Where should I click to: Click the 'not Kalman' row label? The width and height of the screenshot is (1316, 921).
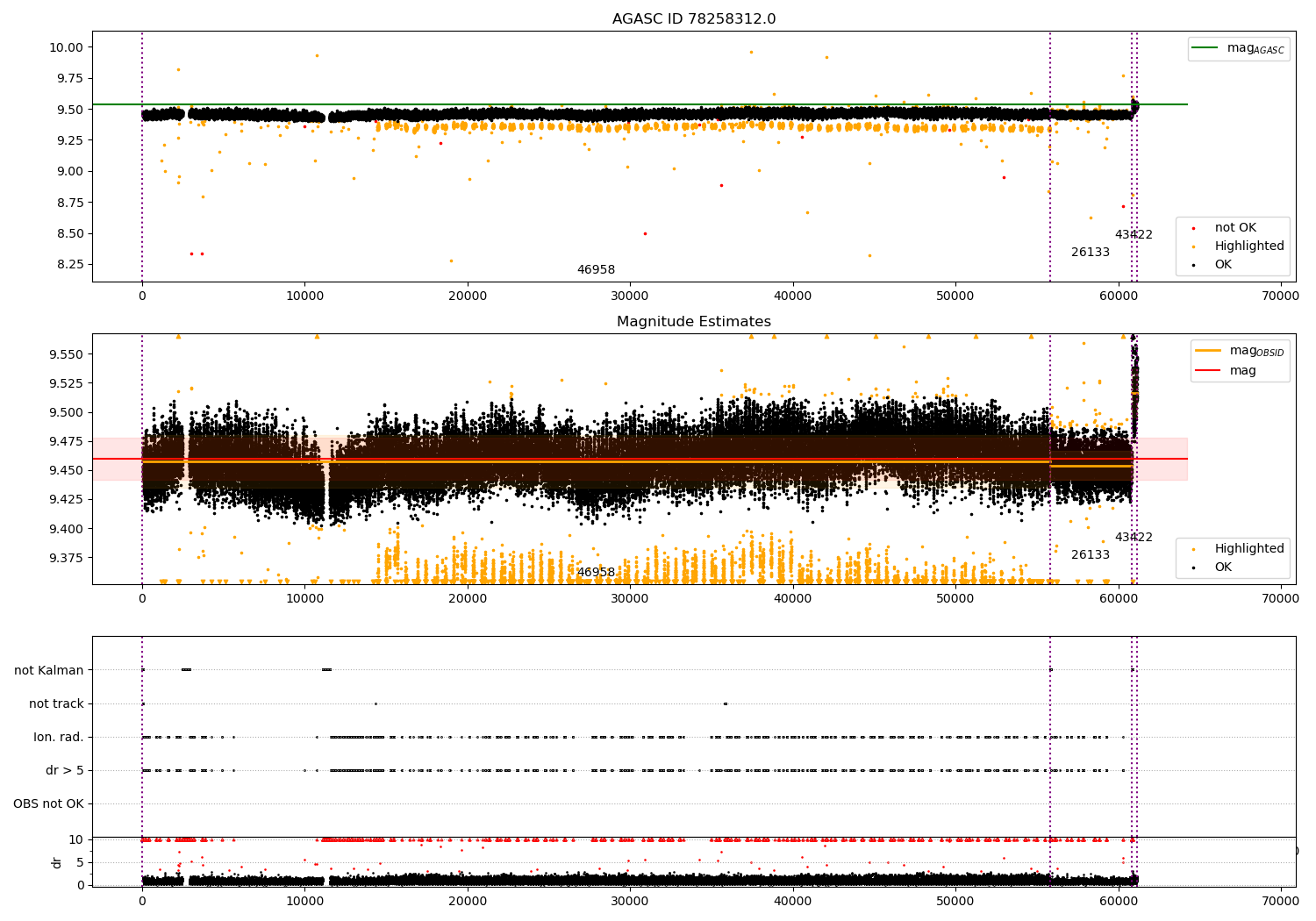click(49, 670)
